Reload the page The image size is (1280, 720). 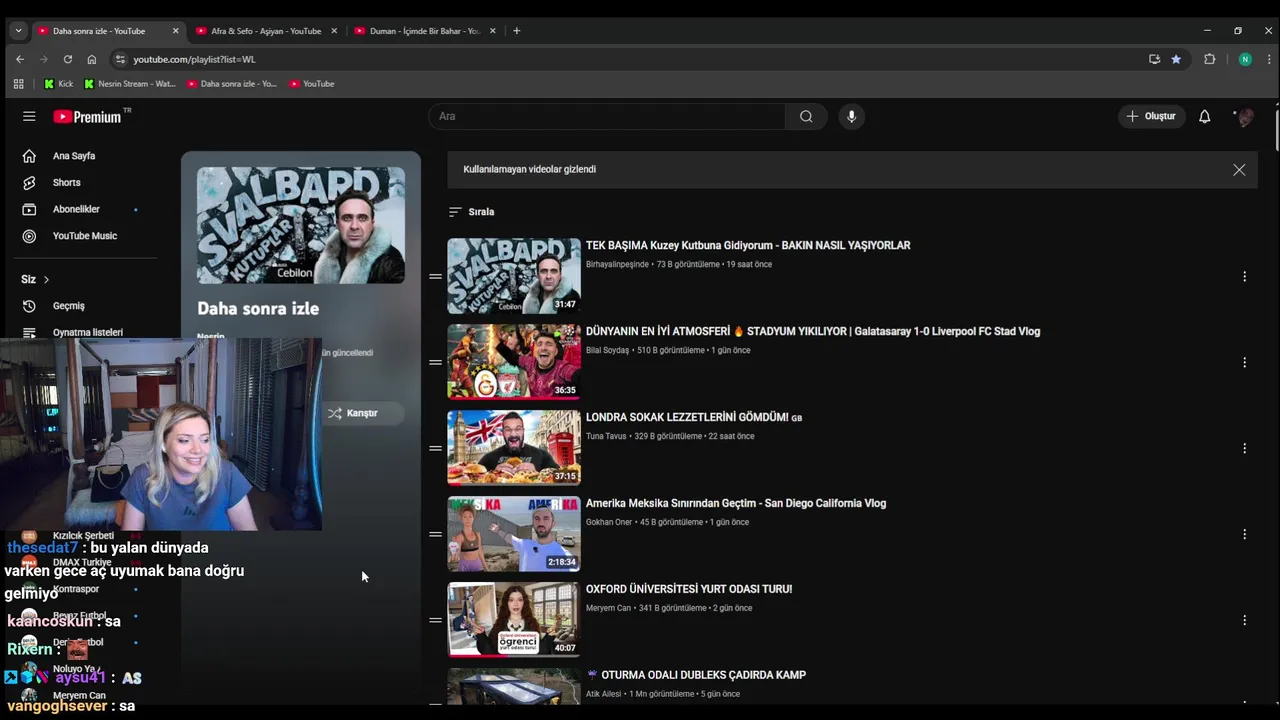click(68, 59)
